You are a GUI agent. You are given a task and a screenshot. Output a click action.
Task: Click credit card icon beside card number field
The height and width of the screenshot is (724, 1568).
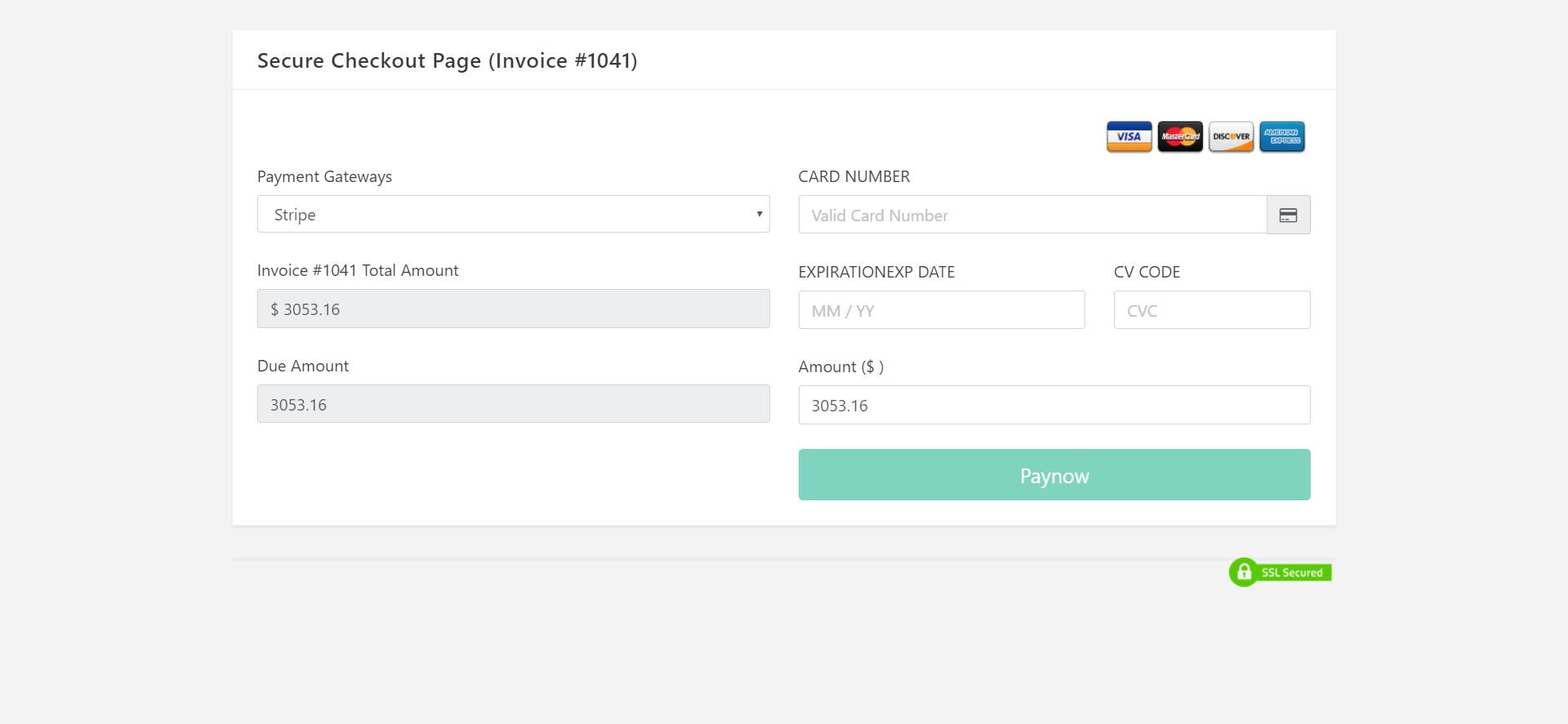click(1288, 215)
